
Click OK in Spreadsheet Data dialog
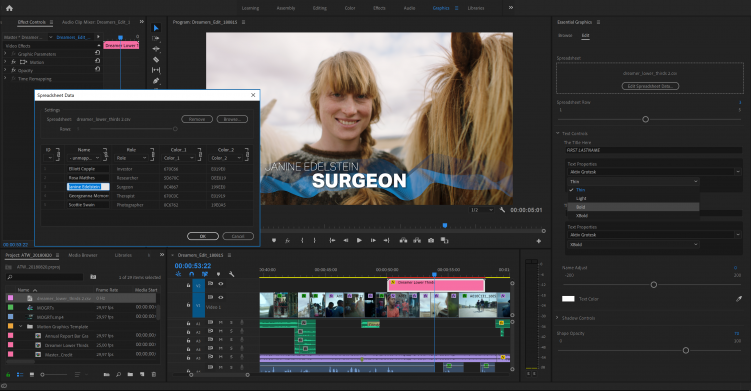coord(203,236)
